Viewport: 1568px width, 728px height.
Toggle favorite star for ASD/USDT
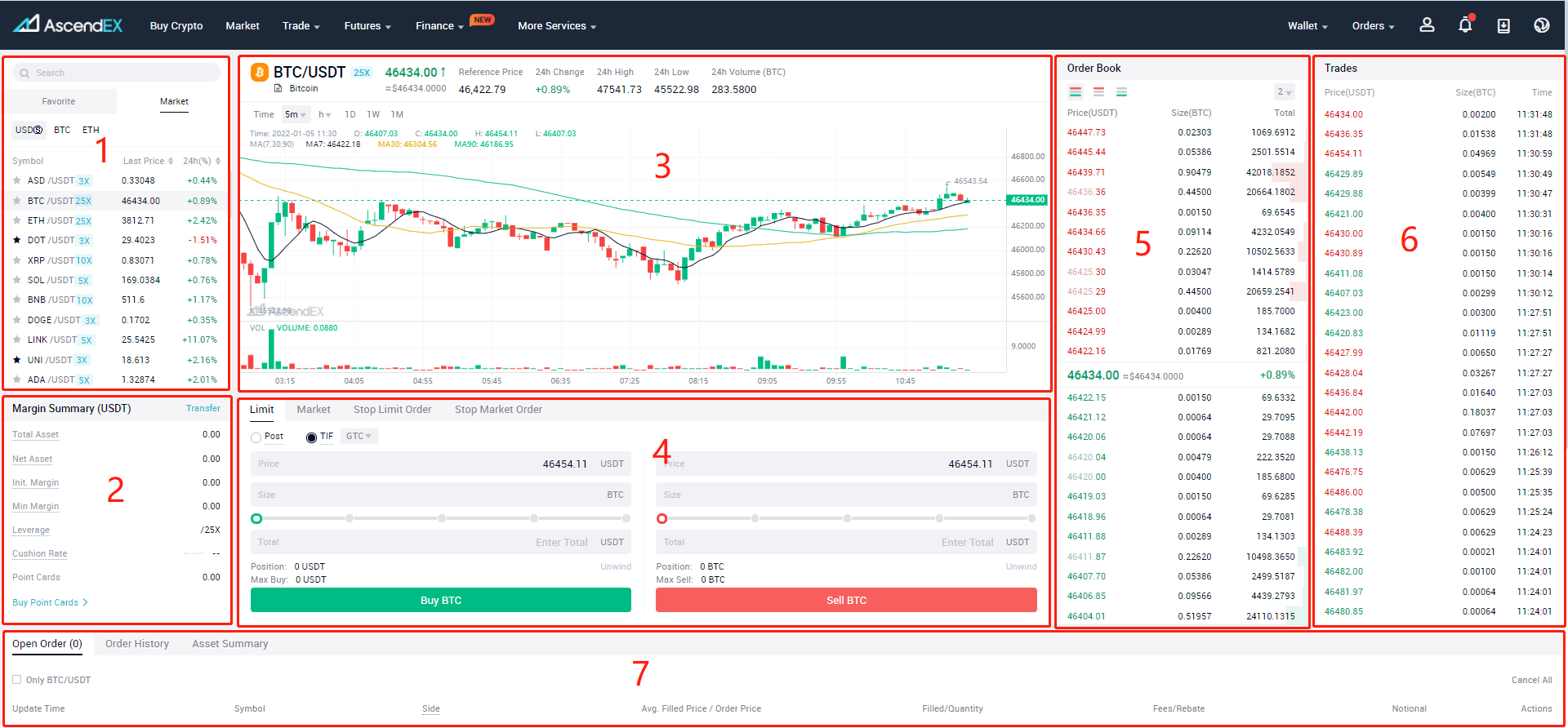point(16,180)
